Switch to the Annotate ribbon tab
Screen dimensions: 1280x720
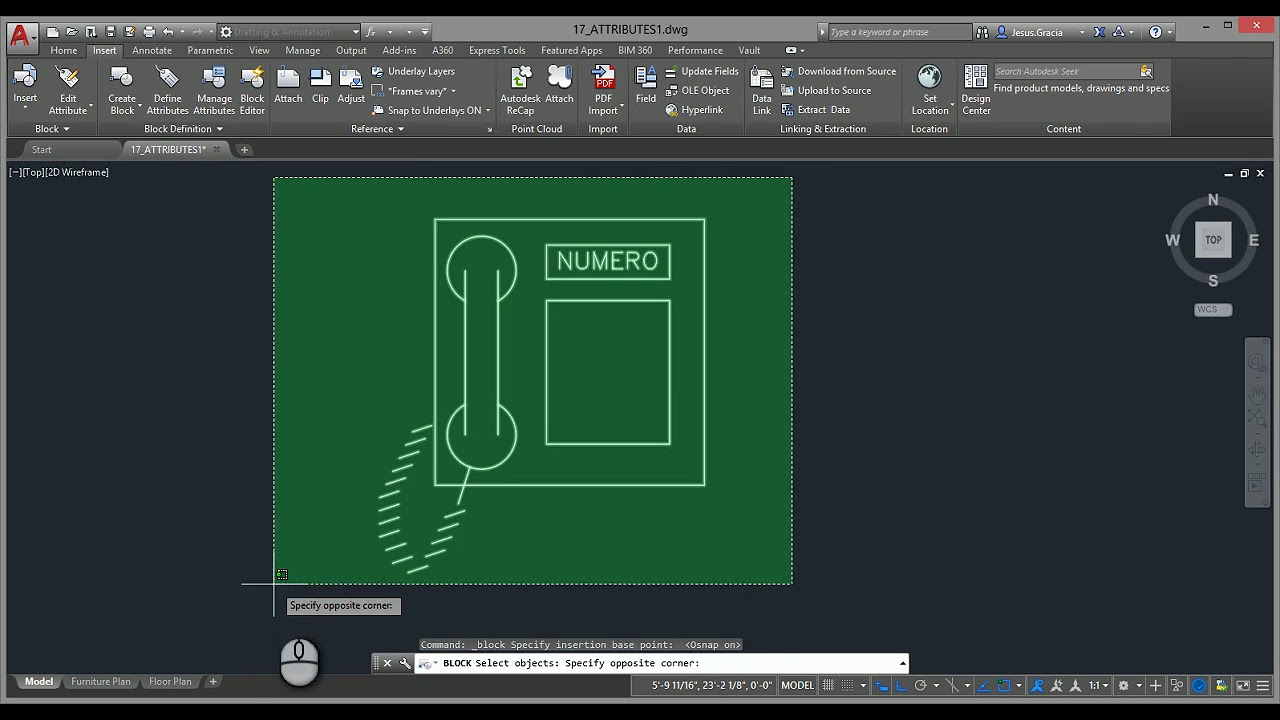tap(152, 50)
